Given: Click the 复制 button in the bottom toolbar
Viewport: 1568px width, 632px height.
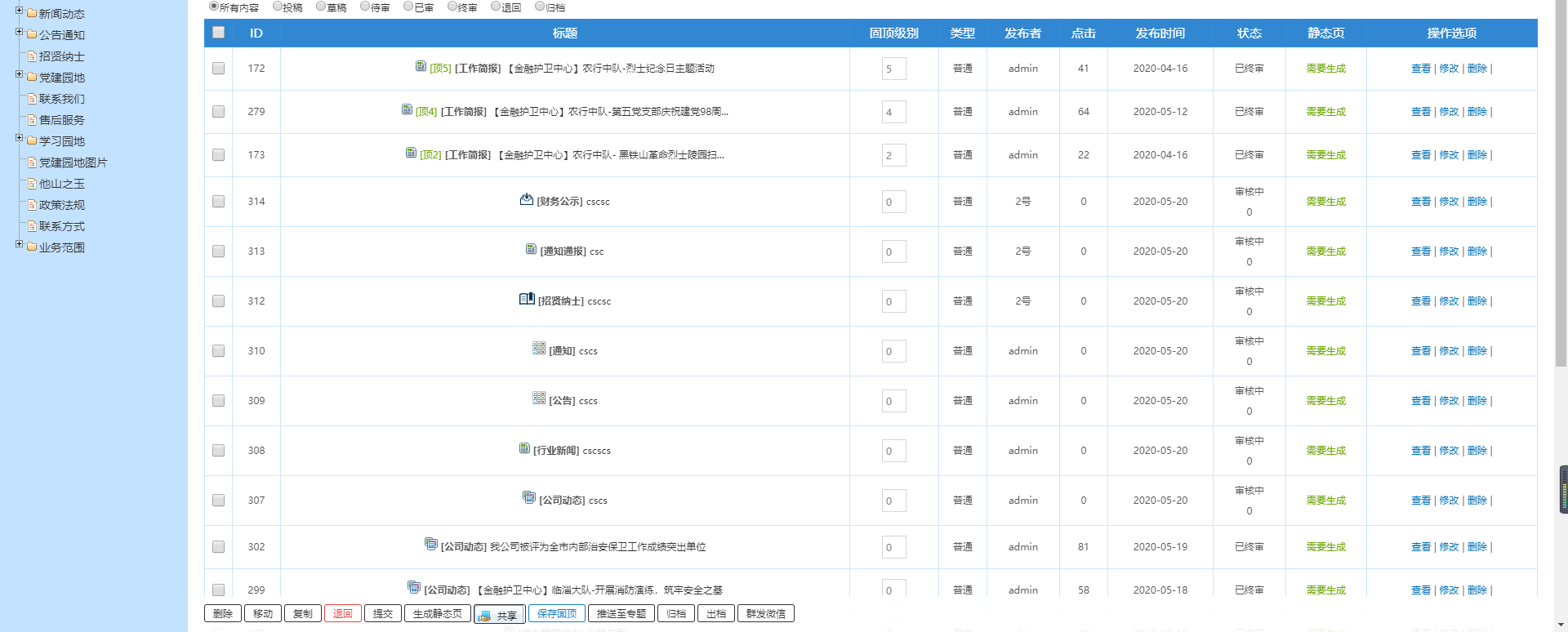Looking at the screenshot, I should pyautogui.click(x=303, y=614).
